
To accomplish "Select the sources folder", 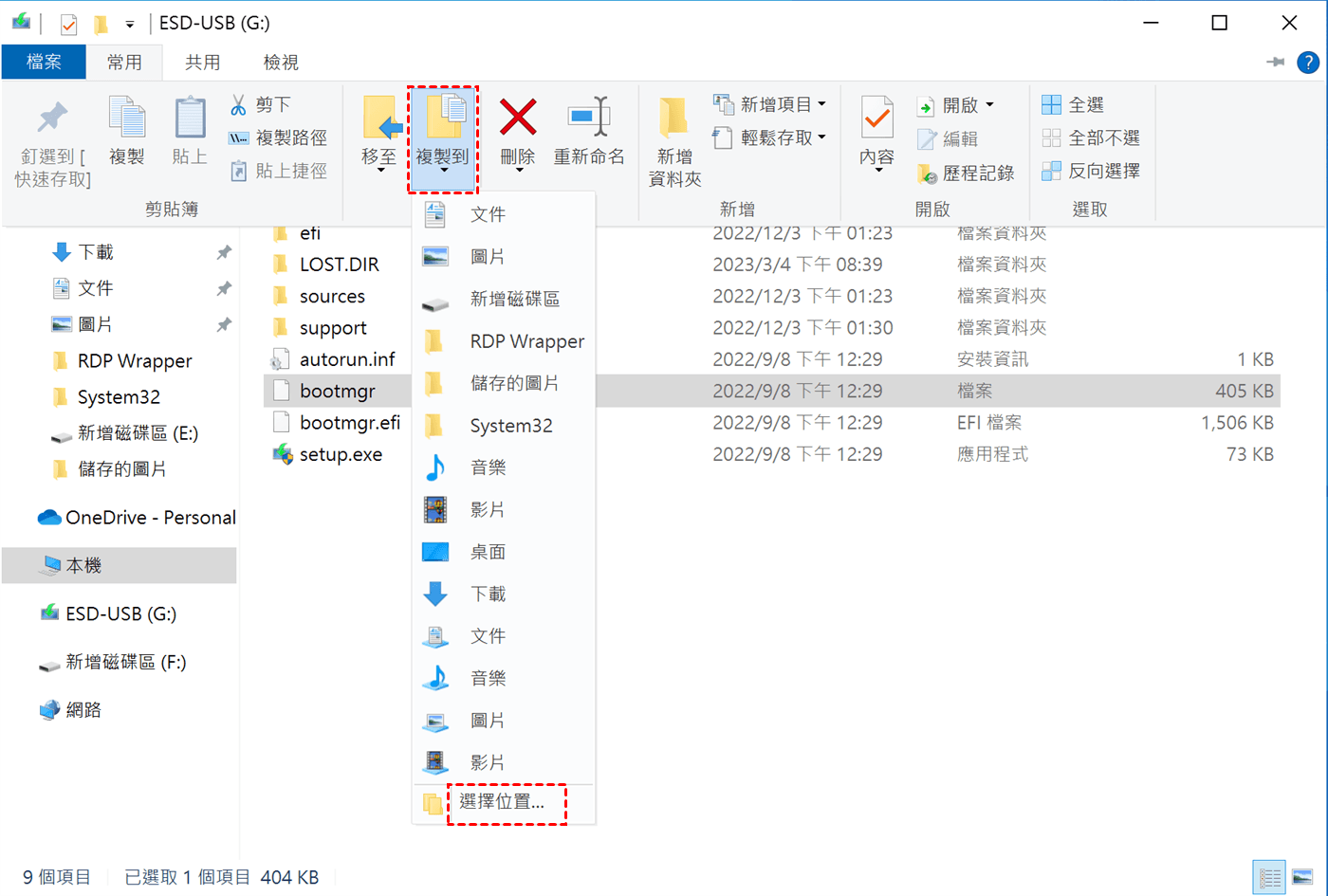I will (319, 297).
